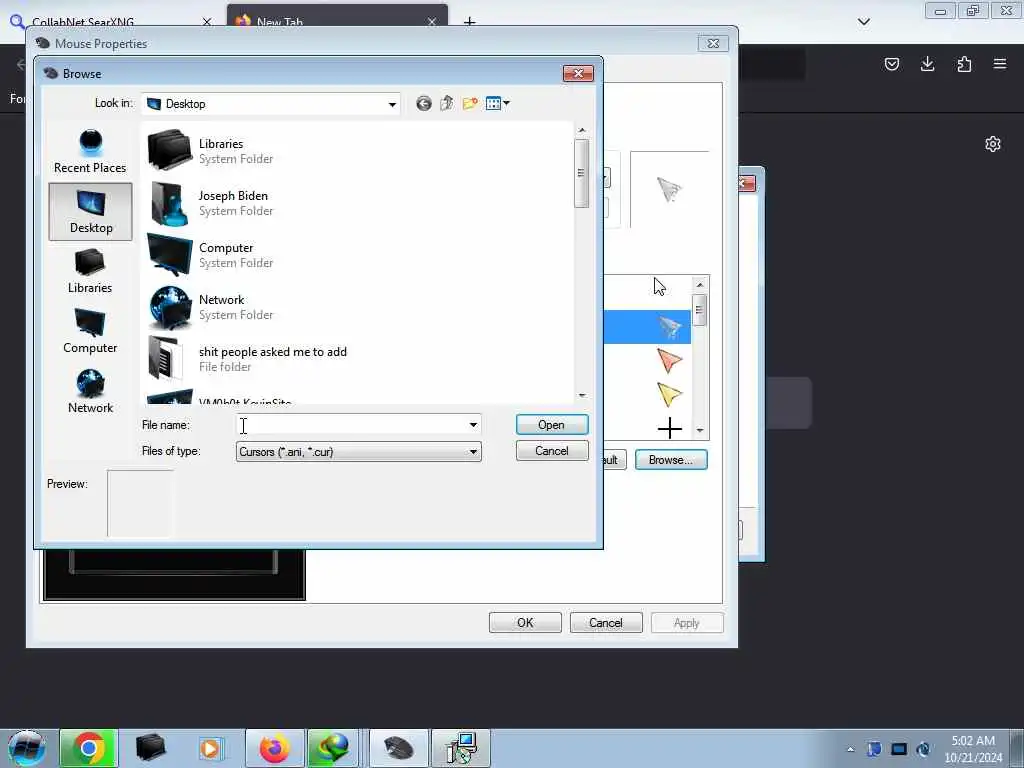Screen dimensions: 1024x768
Task: Click Browse... in Mouse Properties
Action: click(671, 460)
